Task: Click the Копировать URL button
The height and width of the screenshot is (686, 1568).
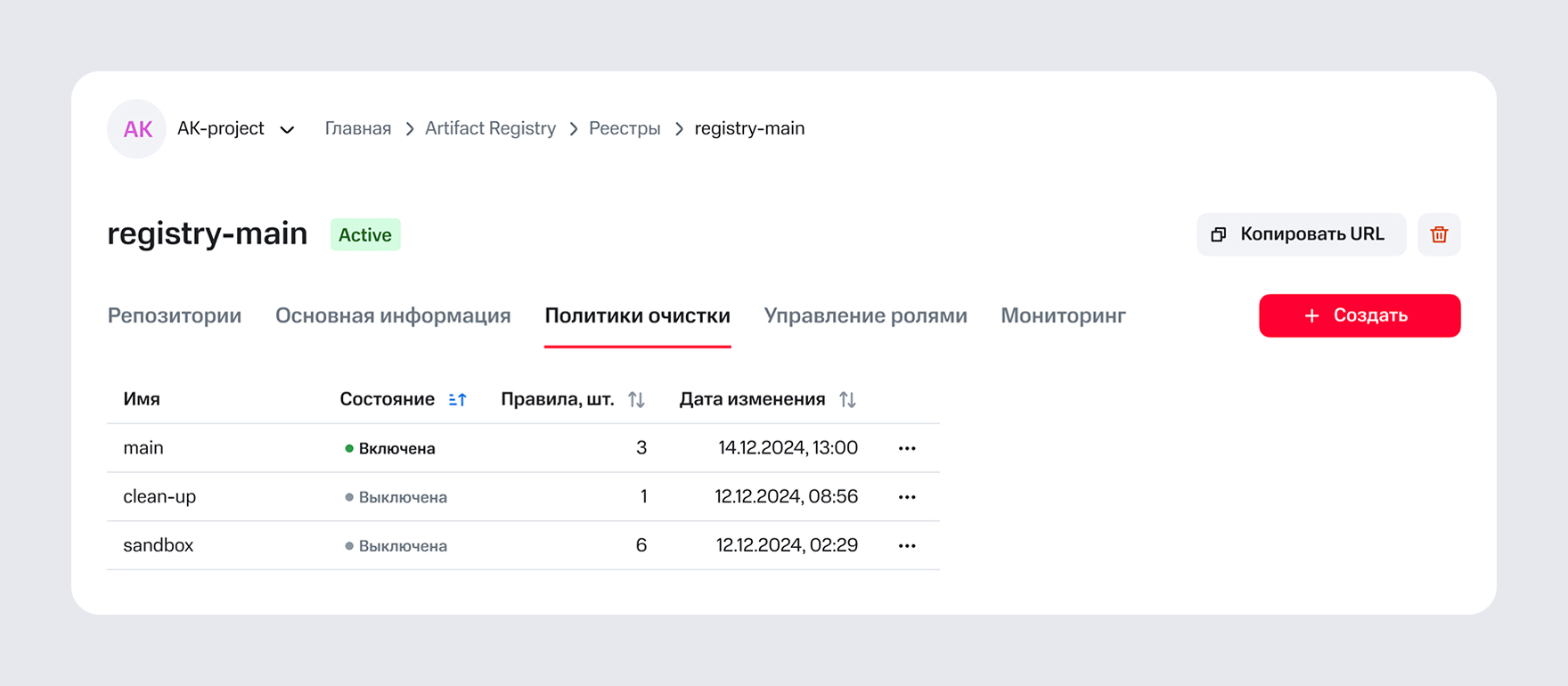Action: tap(1301, 234)
